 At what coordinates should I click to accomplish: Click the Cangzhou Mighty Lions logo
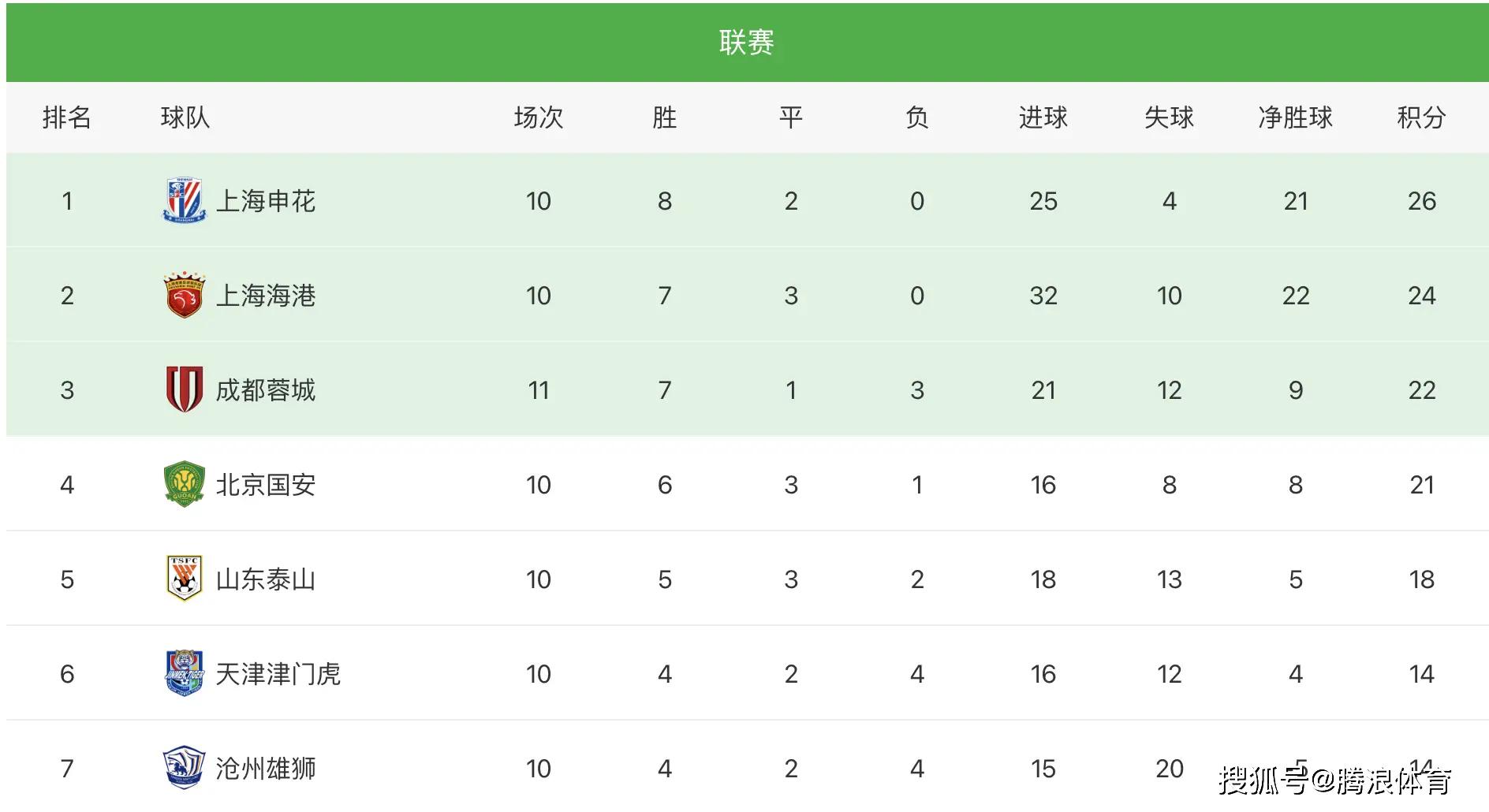click(x=184, y=768)
